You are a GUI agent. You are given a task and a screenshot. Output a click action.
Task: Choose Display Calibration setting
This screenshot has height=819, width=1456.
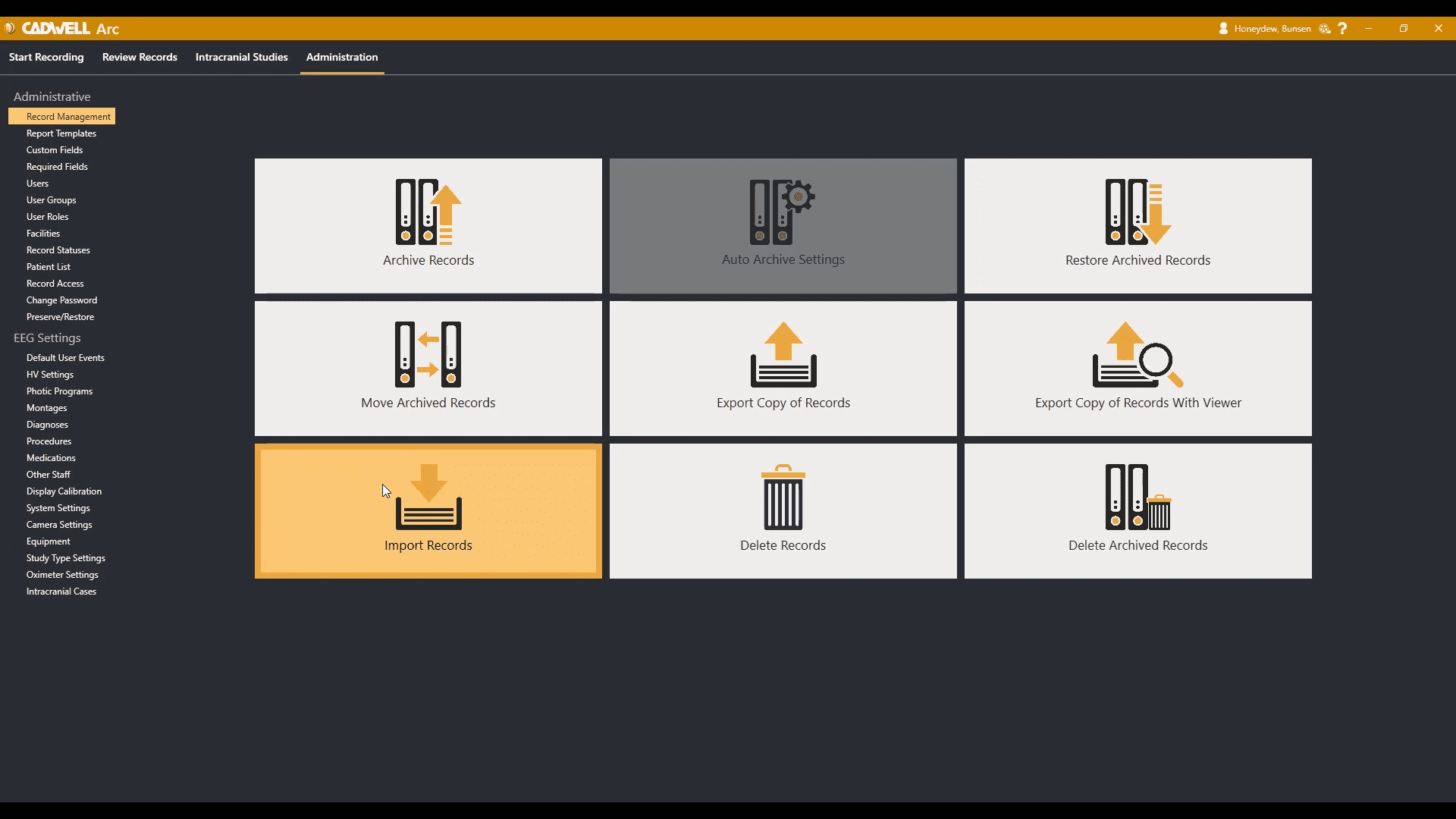(x=64, y=491)
